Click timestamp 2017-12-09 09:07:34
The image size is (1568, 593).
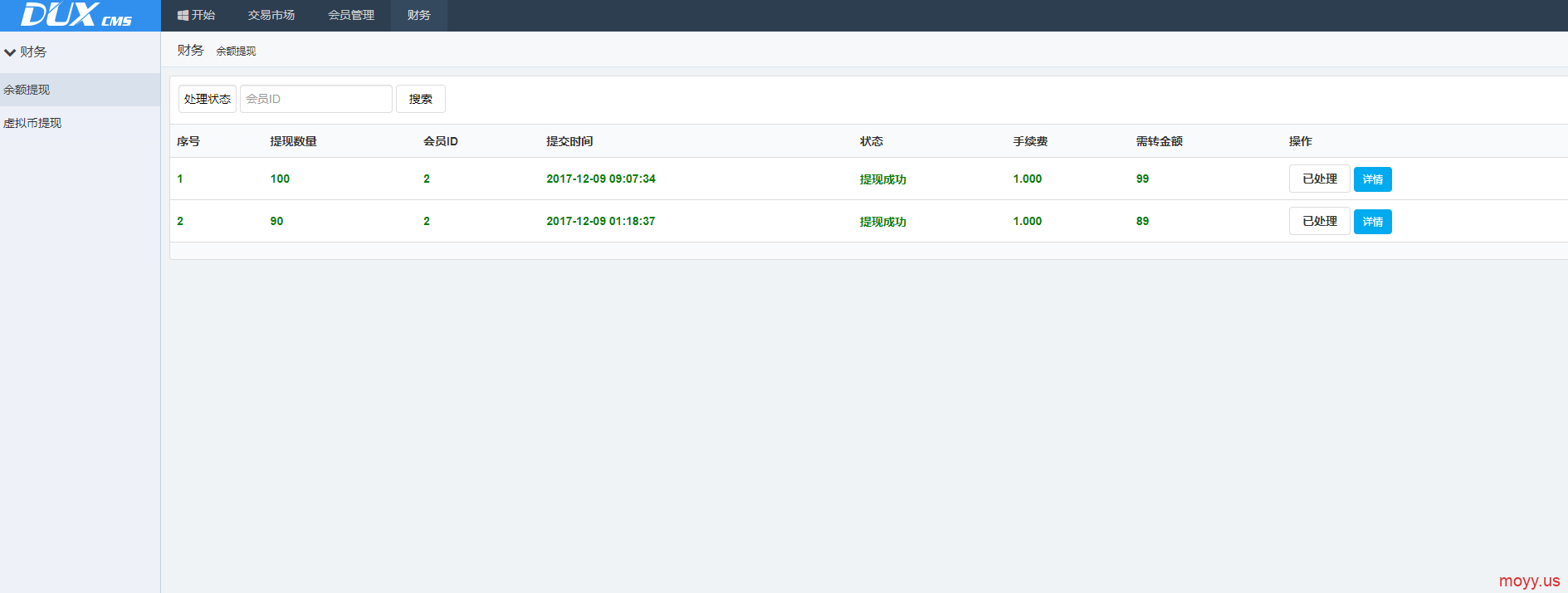pos(601,179)
